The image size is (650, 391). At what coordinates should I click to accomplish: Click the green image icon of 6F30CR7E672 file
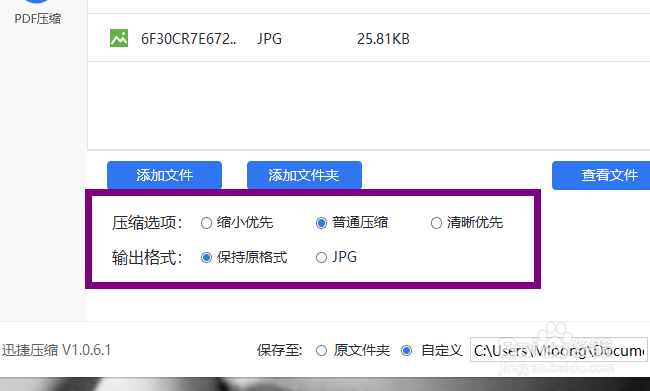pos(119,38)
